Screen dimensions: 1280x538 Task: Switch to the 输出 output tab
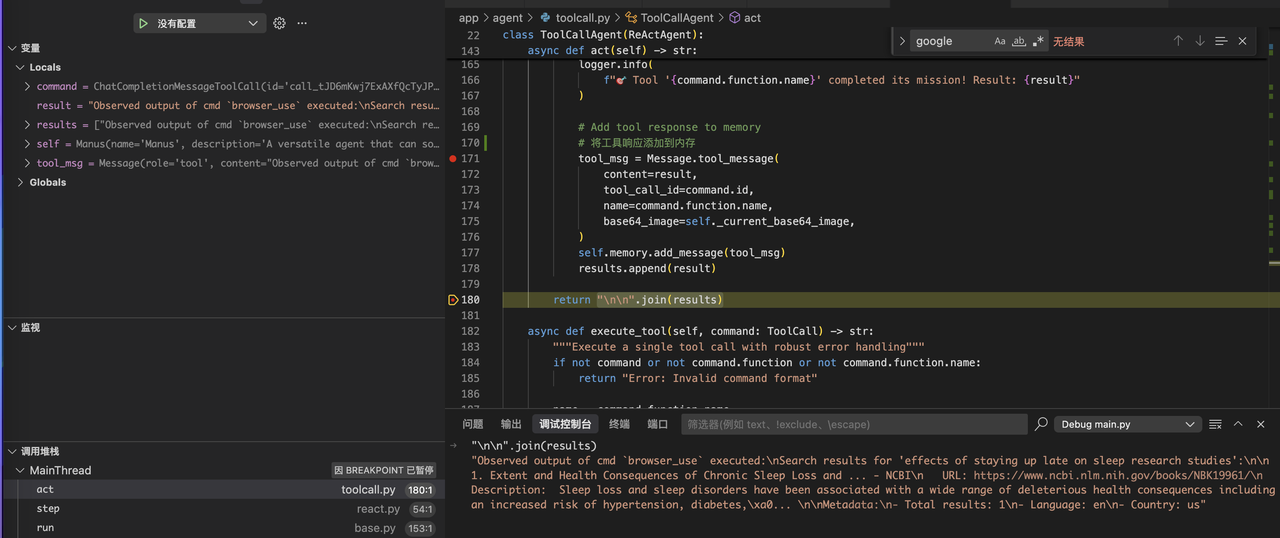[x=511, y=424]
